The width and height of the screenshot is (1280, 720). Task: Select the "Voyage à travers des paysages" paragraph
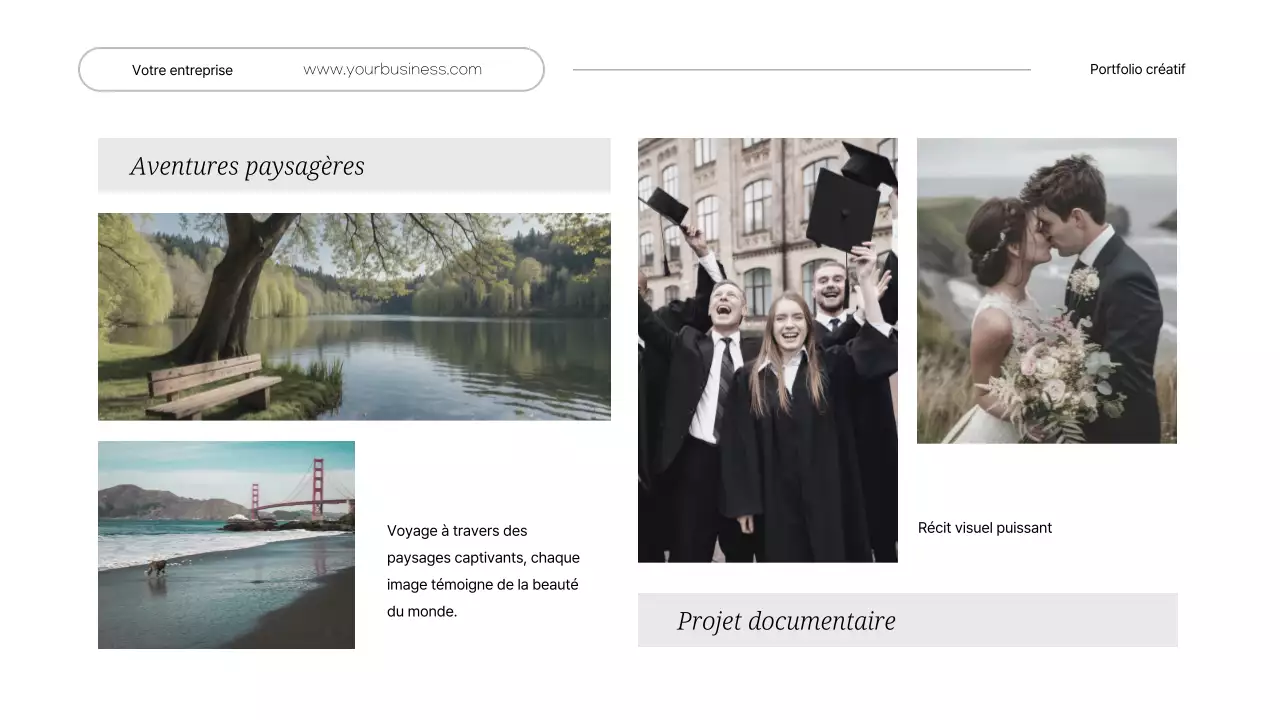click(x=483, y=571)
